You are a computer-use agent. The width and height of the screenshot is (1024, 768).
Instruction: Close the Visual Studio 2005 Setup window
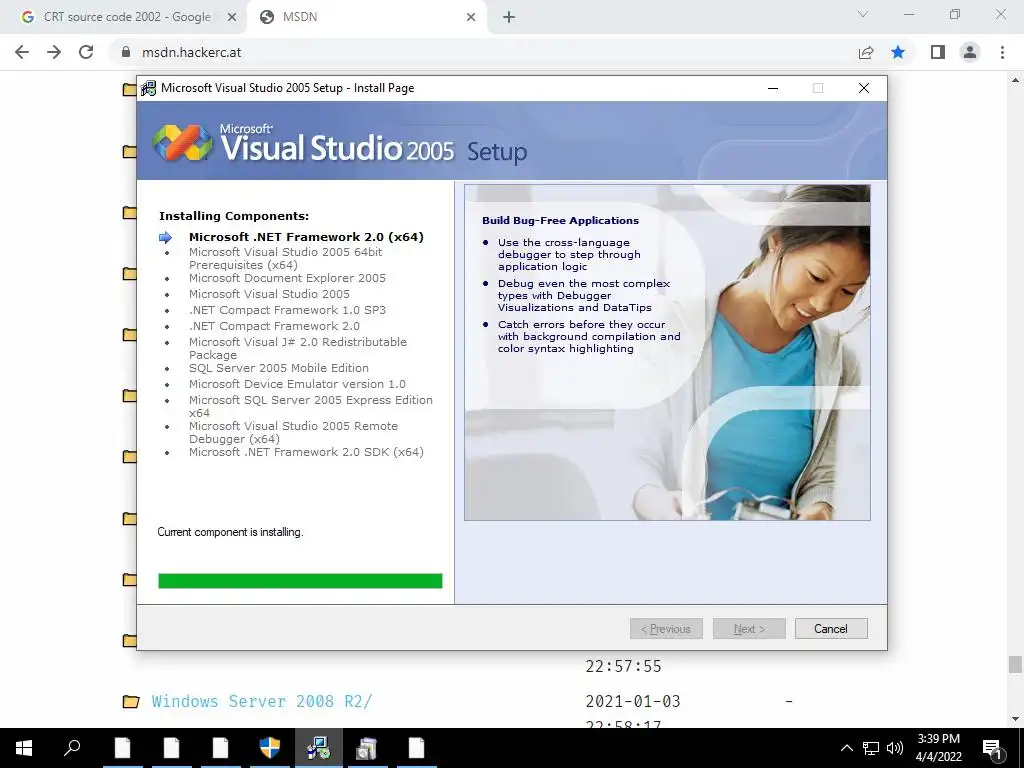(x=863, y=88)
